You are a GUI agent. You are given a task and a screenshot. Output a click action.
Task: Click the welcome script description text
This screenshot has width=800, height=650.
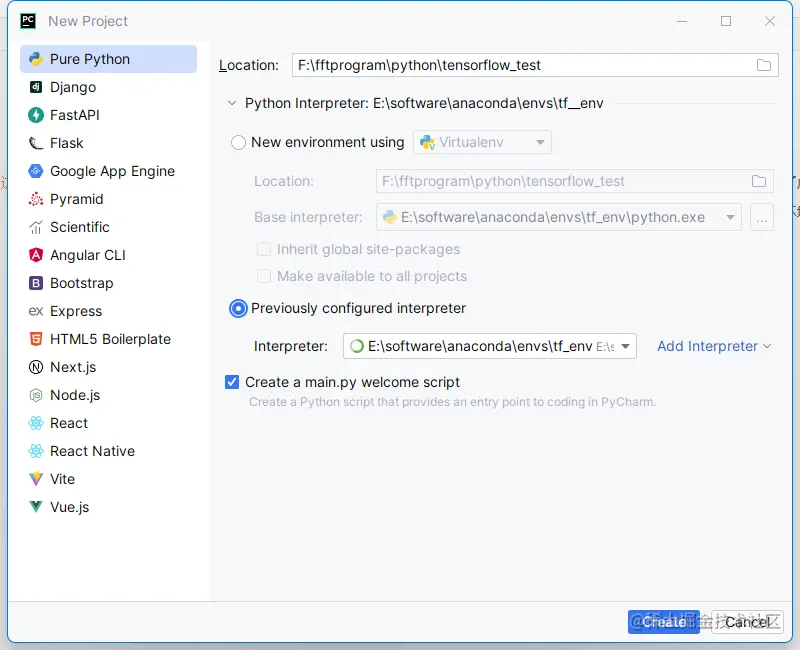pyautogui.click(x=453, y=402)
